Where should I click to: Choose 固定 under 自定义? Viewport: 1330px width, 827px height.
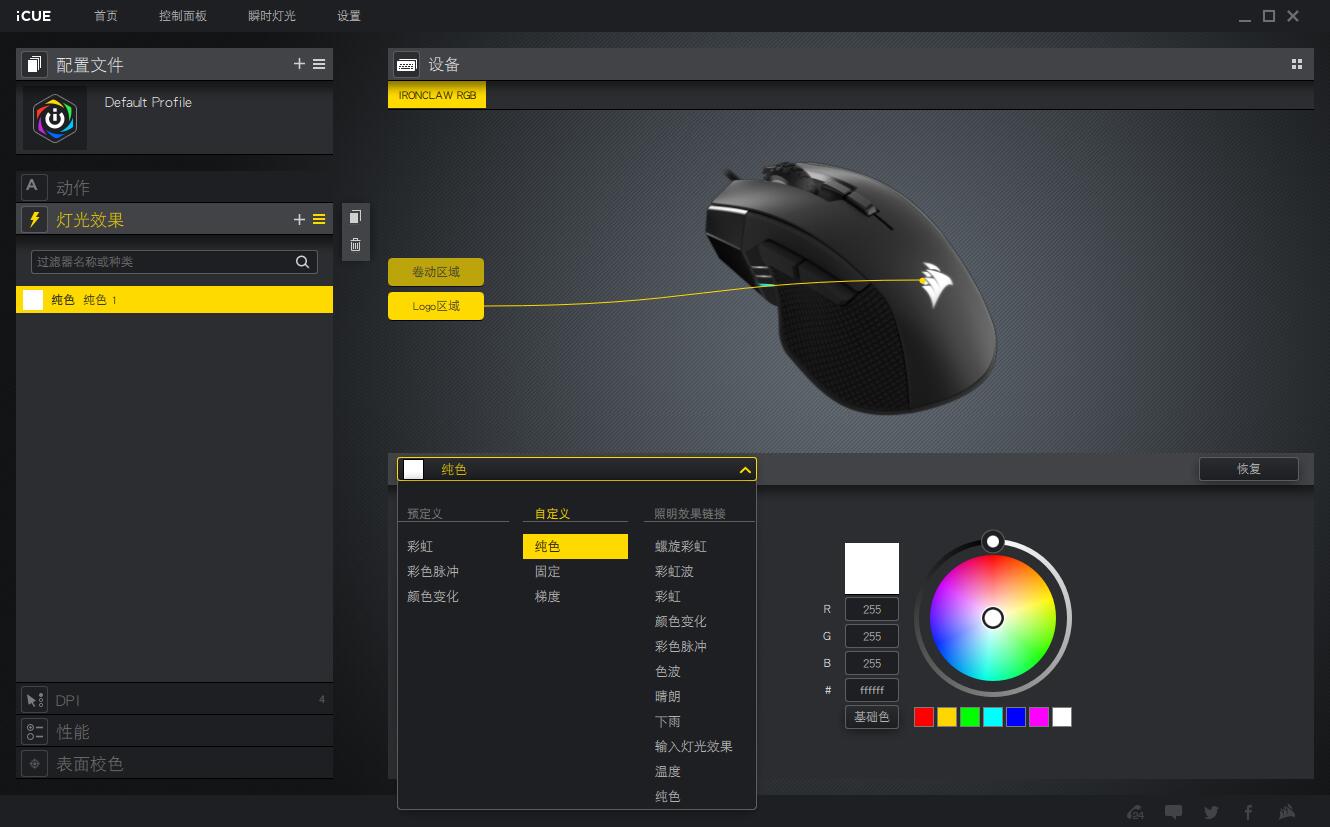coord(547,572)
